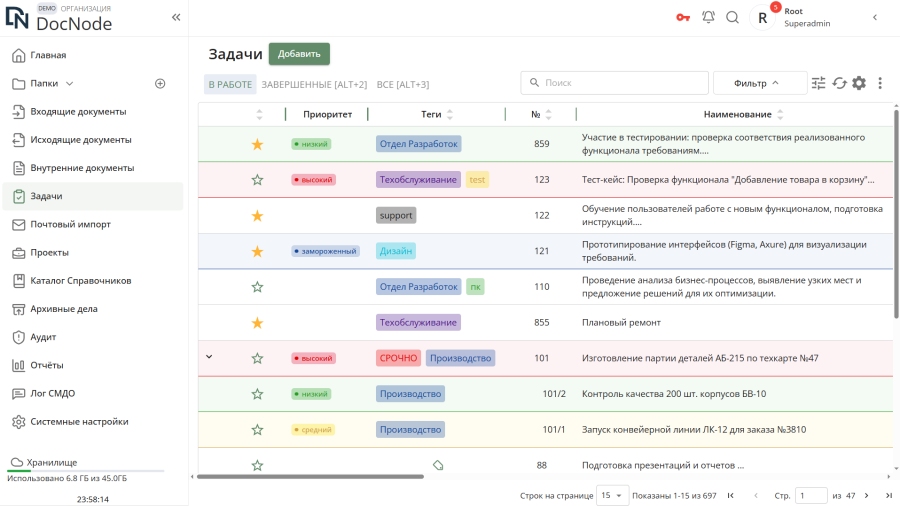
Task: Click the red key icon in header
Action: pyautogui.click(x=683, y=17)
